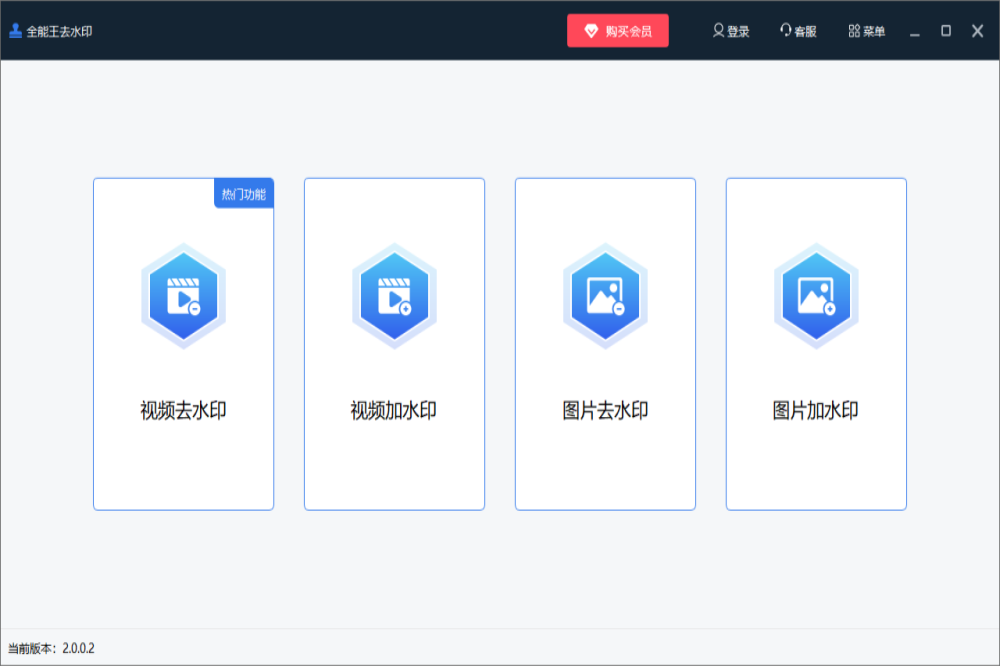Click the headset icon beside 客服
The height and width of the screenshot is (666, 1000).
tap(786, 31)
